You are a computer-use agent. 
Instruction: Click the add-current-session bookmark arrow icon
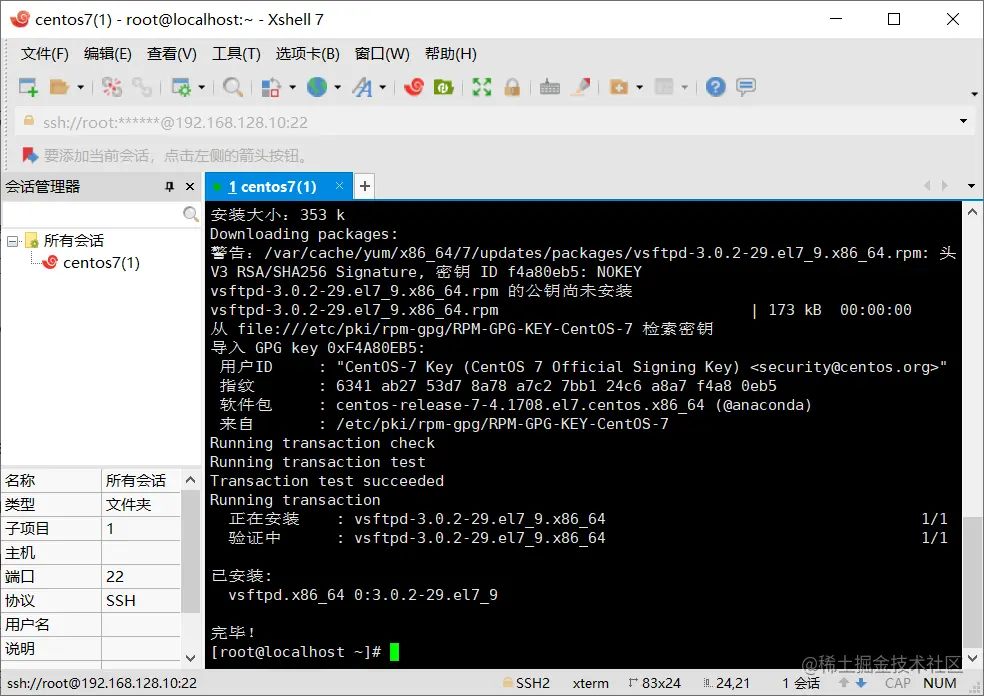29,154
